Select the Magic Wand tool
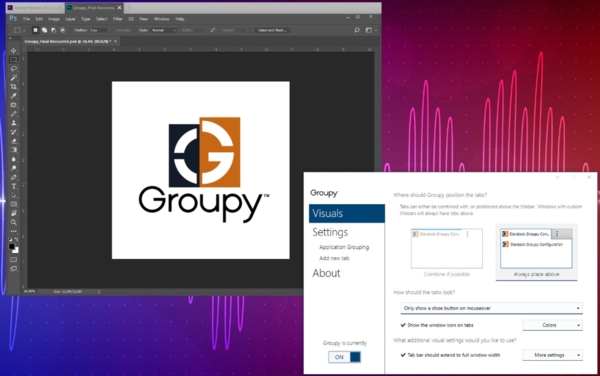Viewport: 600px width, 376px height. (14, 78)
